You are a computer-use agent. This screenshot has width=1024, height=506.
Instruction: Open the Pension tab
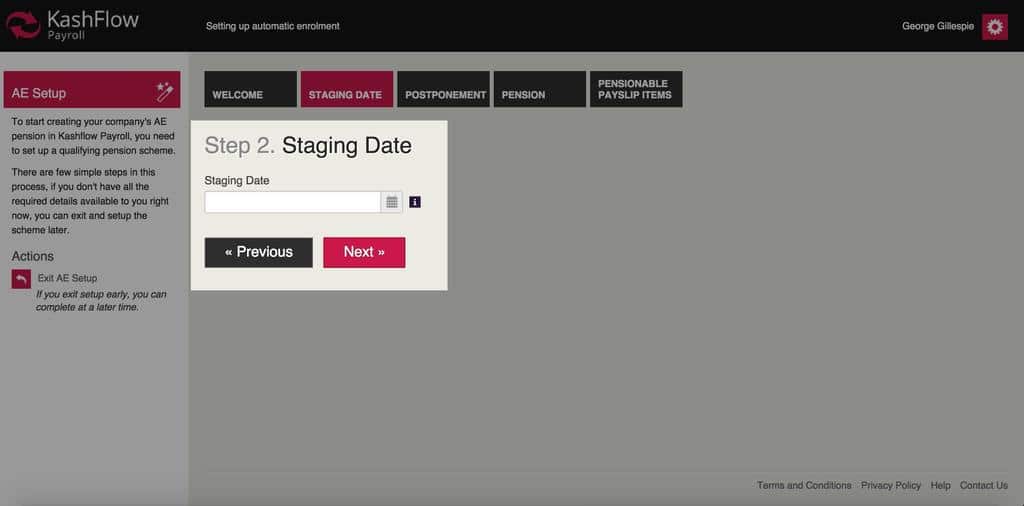pos(539,89)
